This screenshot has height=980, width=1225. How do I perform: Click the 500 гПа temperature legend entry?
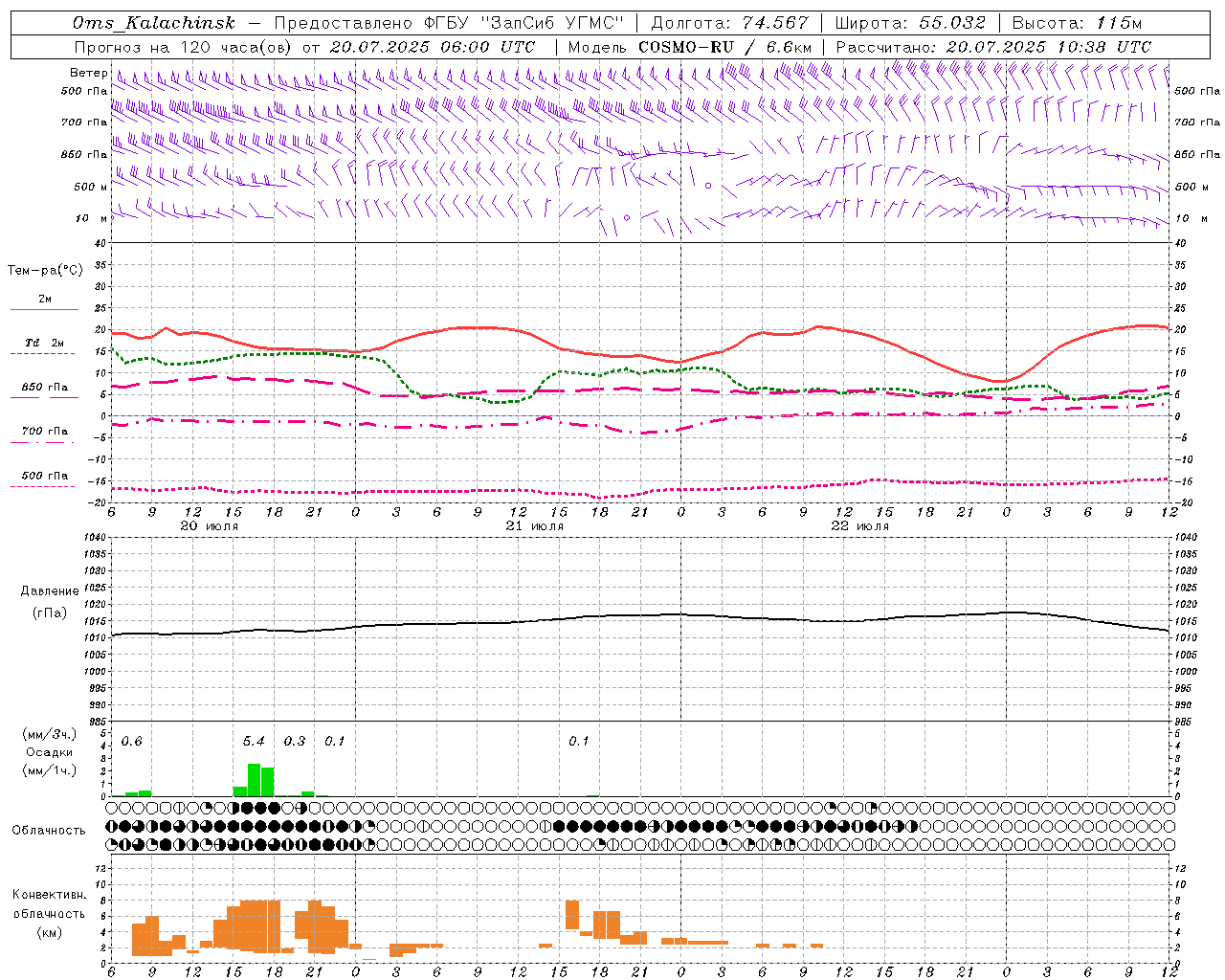click(44, 476)
